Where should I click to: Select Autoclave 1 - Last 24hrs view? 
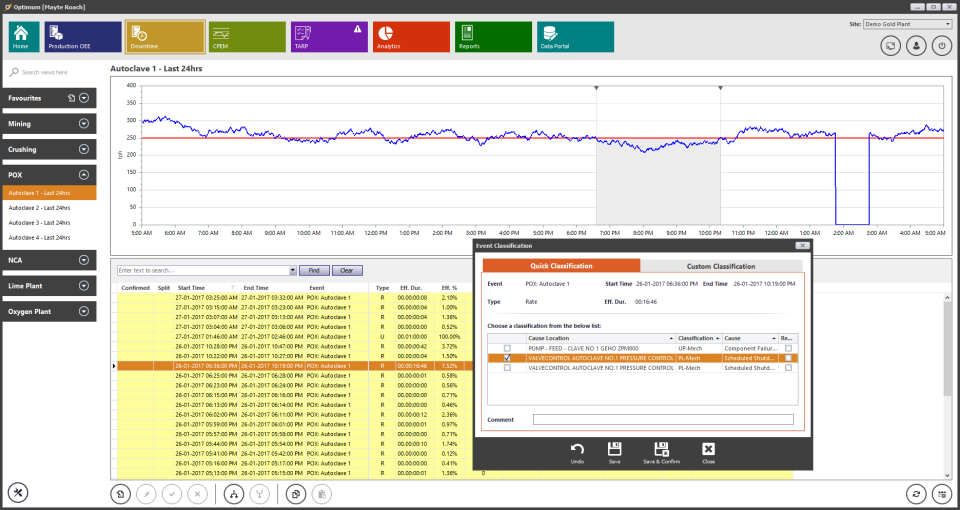click(x=49, y=193)
